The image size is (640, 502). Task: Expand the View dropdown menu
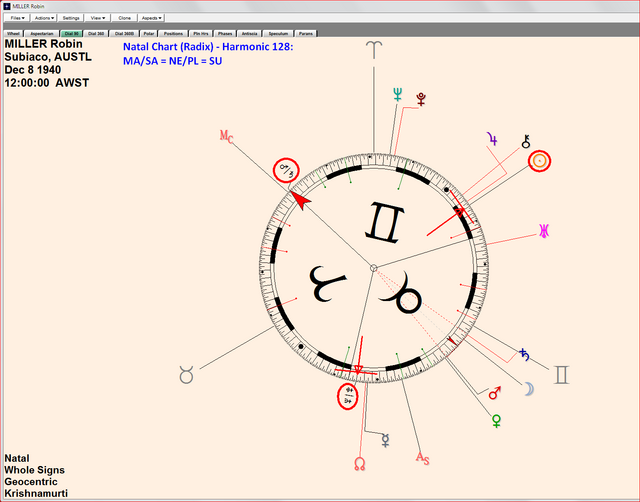(98, 18)
